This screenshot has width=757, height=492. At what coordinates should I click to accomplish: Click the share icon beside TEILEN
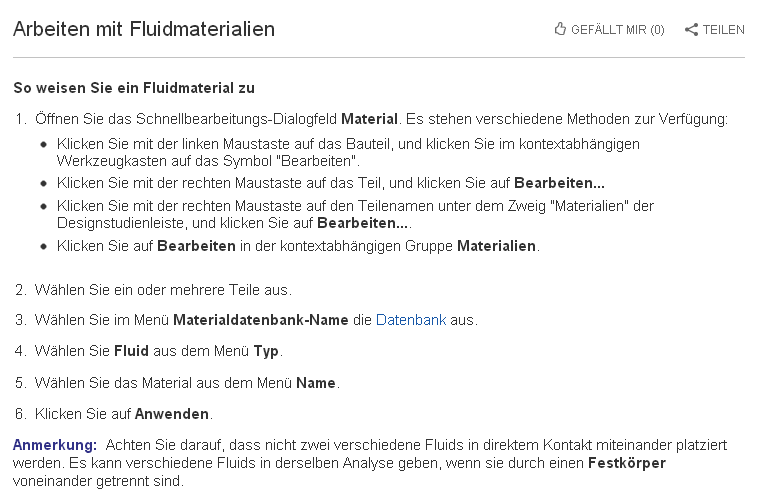tap(691, 30)
